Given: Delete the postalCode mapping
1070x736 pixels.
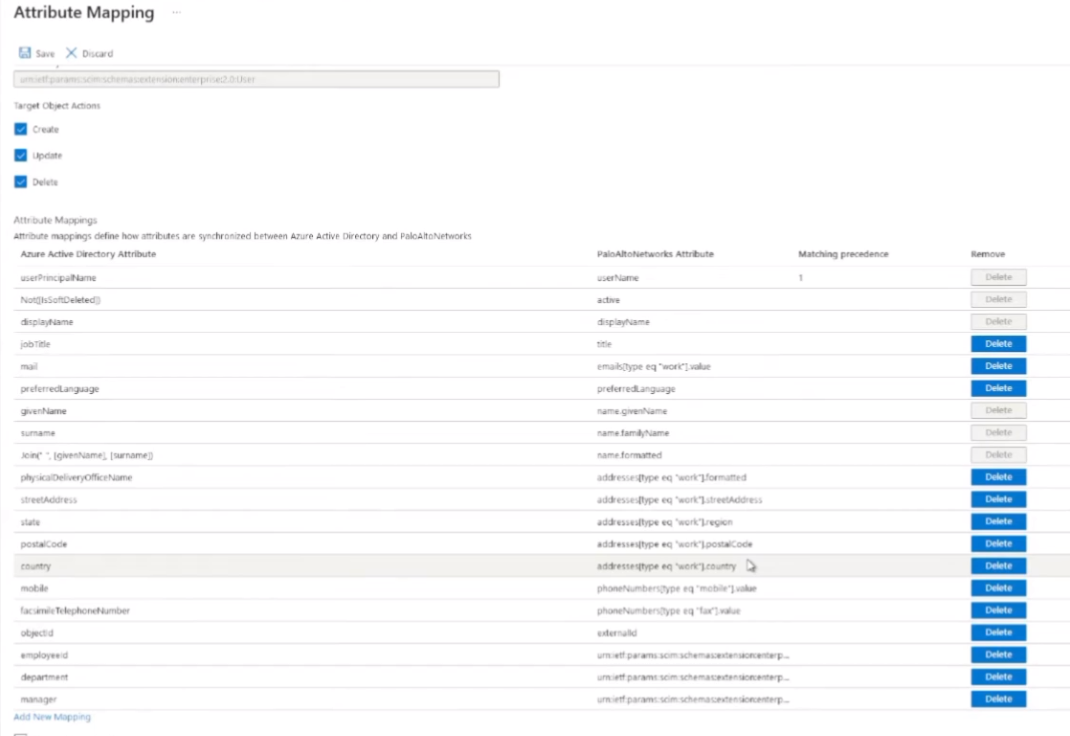Looking at the screenshot, I should (998, 544).
